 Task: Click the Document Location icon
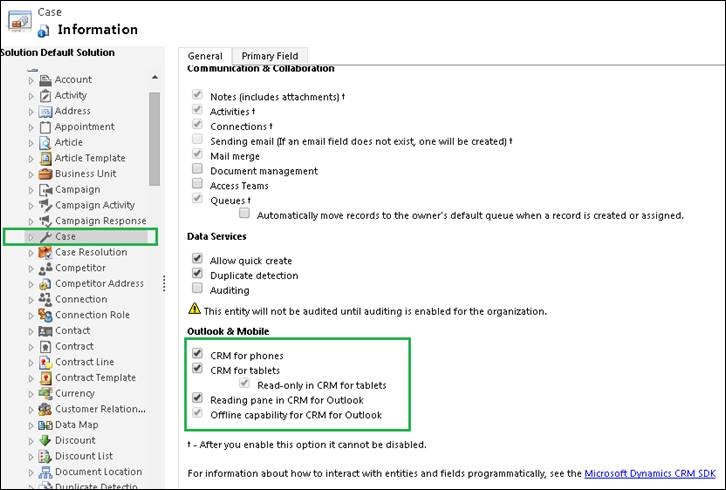click(45, 472)
